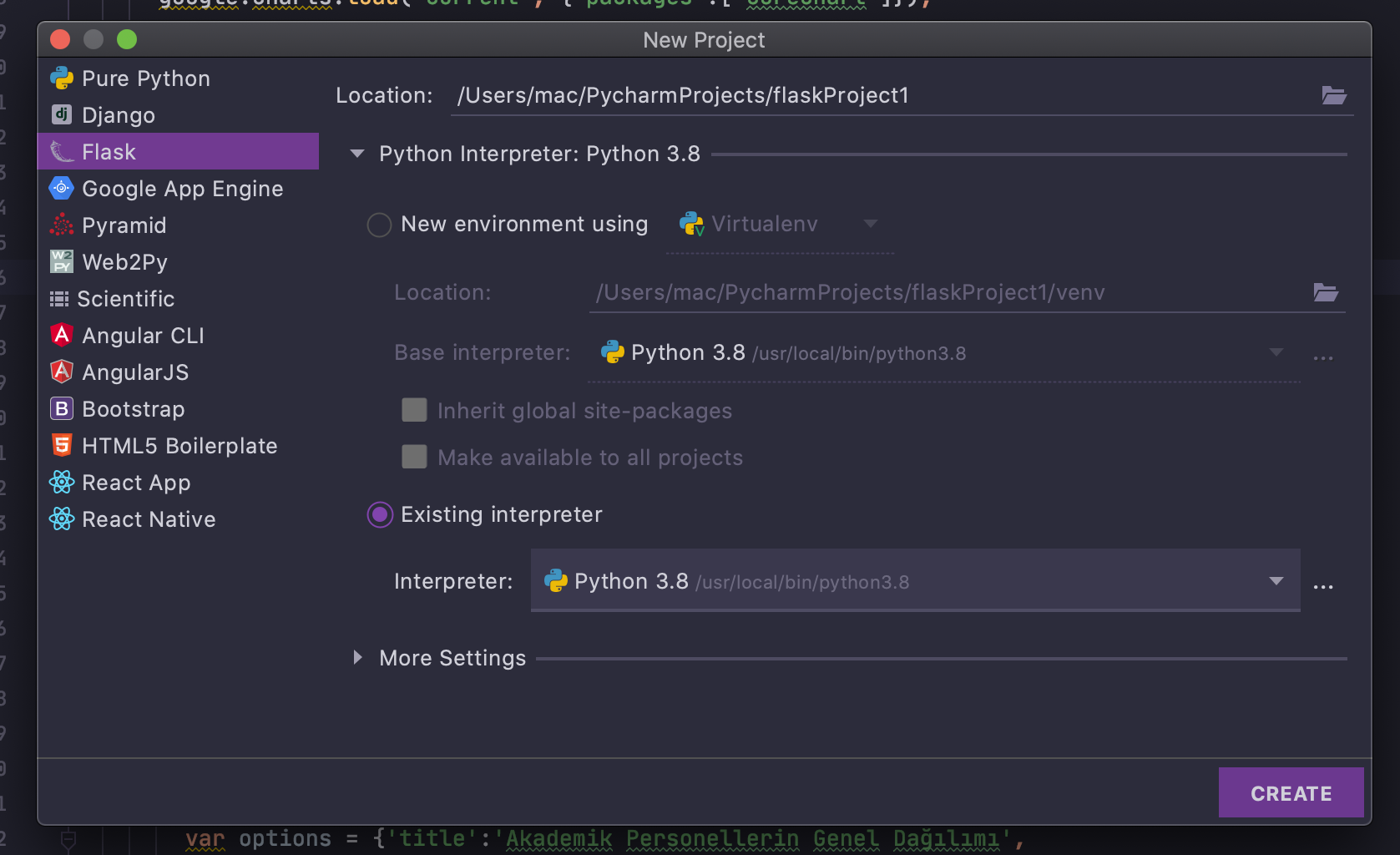Viewport: 1400px width, 855px height.
Task: Click Python icon in the Interpreter combo box
Action: [556, 581]
